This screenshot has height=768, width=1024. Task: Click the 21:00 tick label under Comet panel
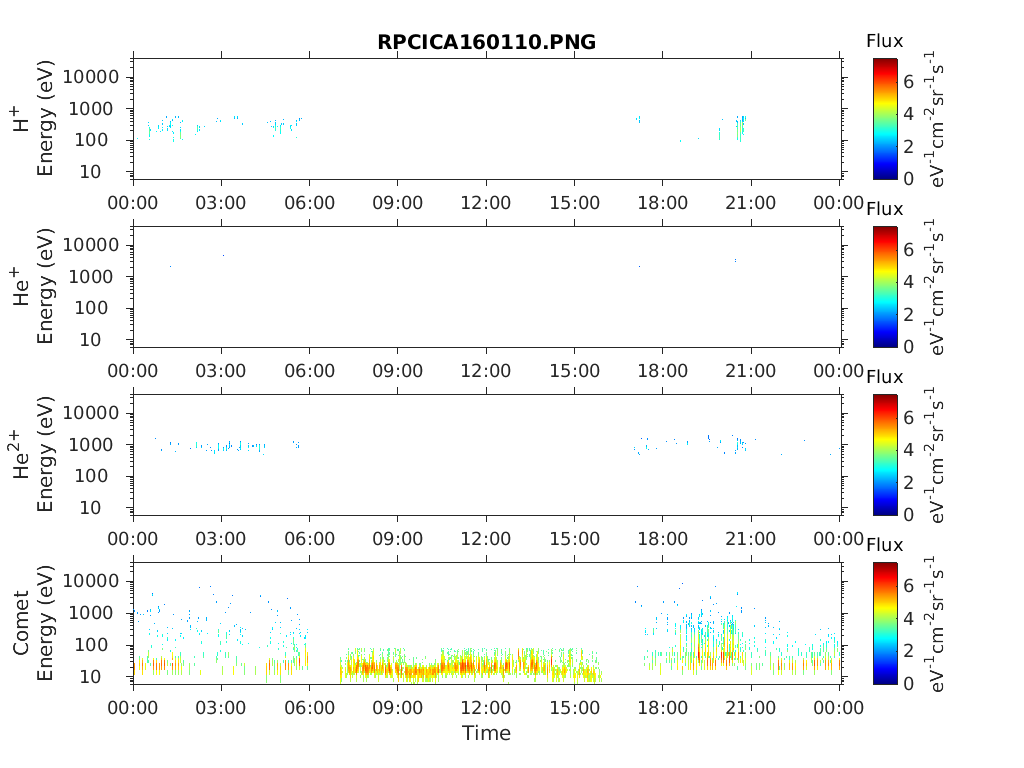pos(751,707)
